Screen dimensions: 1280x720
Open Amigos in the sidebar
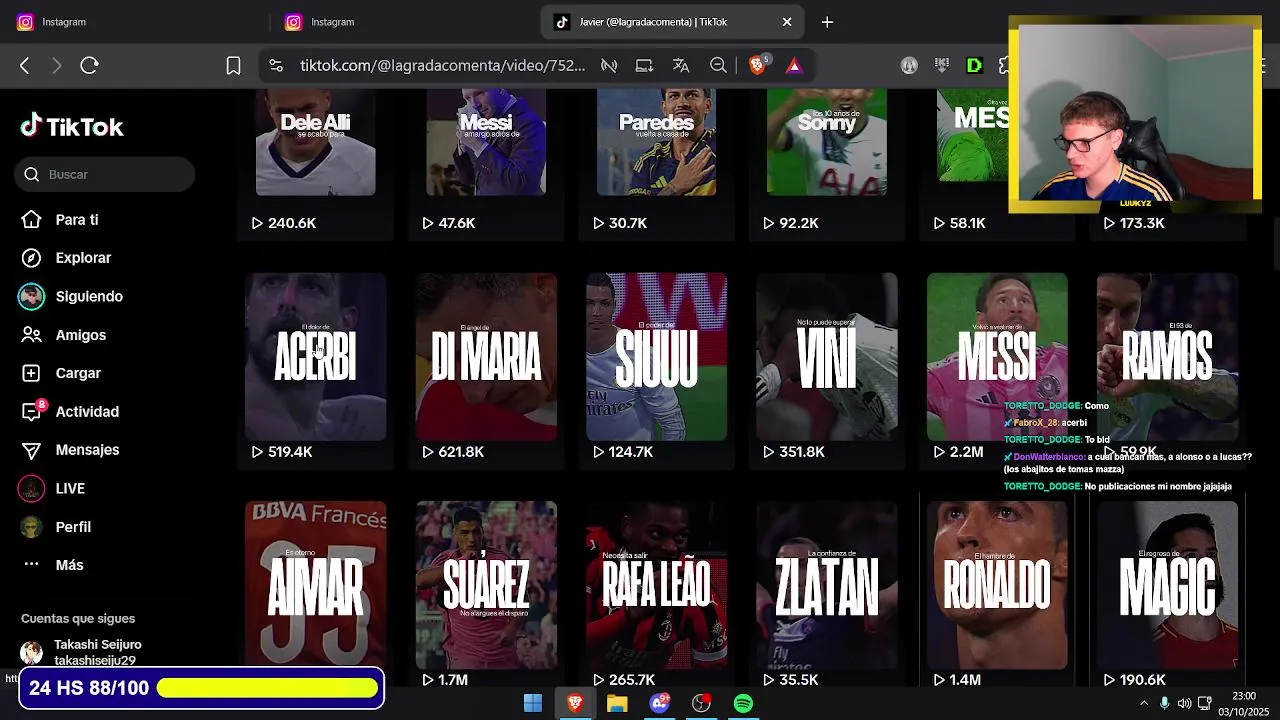click(x=80, y=335)
